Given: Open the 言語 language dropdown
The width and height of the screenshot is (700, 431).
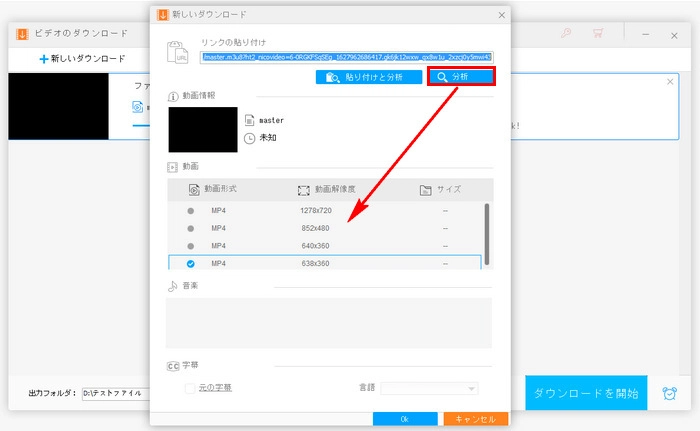Looking at the screenshot, I should (x=429, y=387).
